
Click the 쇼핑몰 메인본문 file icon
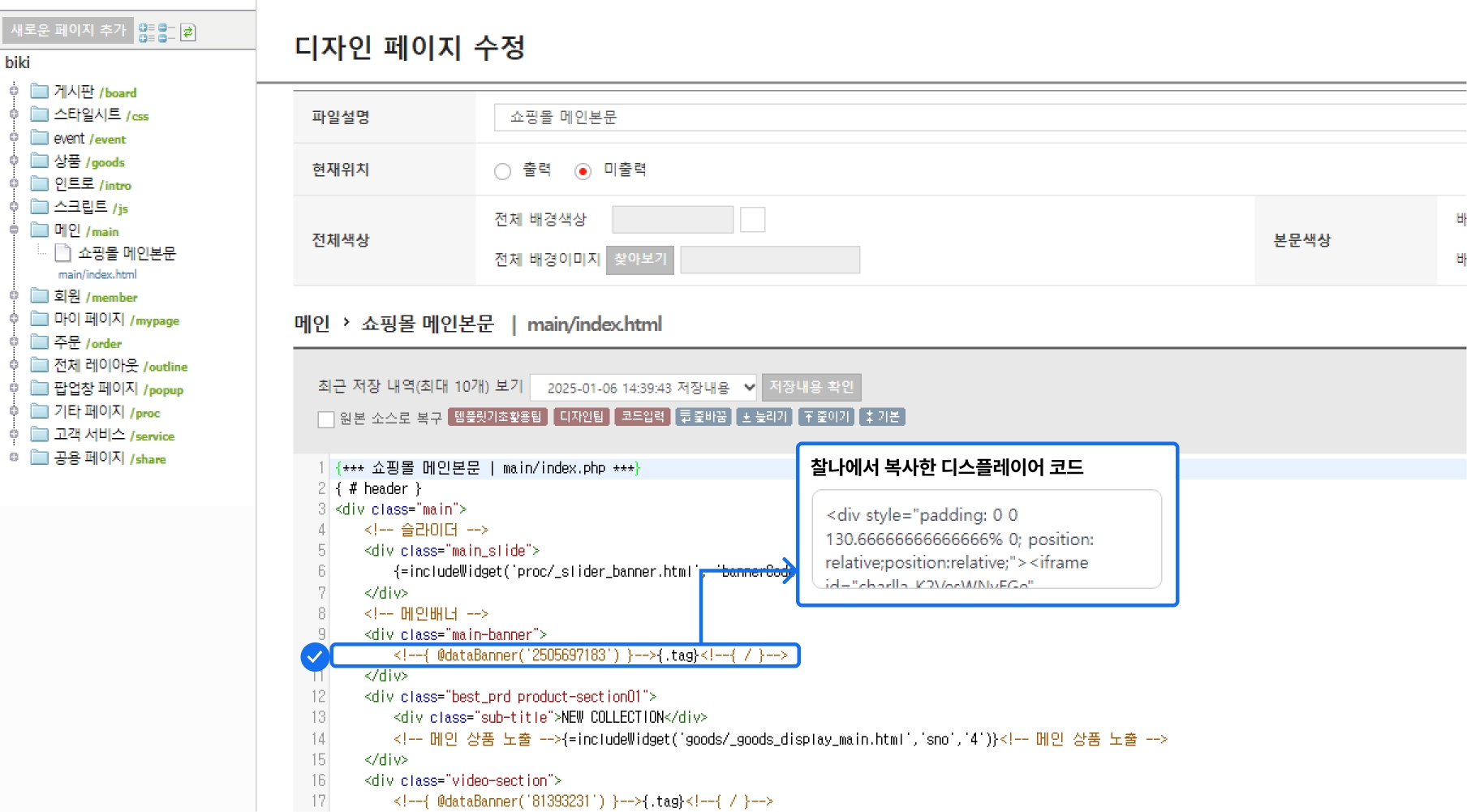click(62, 254)
